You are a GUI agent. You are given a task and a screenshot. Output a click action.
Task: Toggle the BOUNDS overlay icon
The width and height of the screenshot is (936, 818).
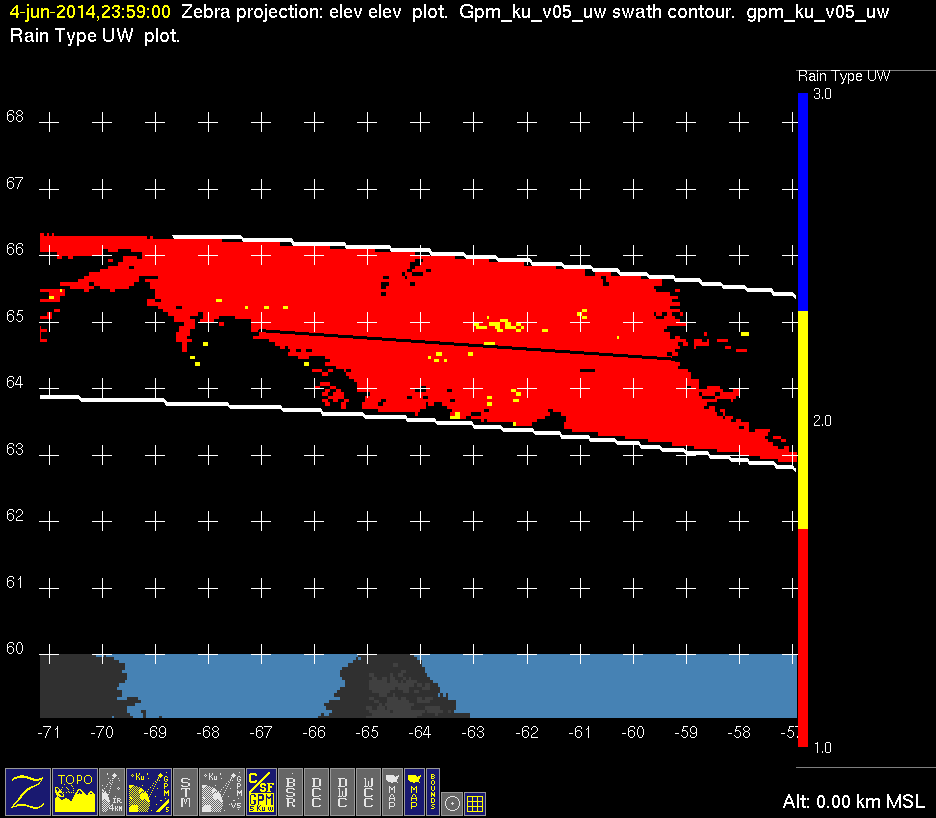click(433, 792)
